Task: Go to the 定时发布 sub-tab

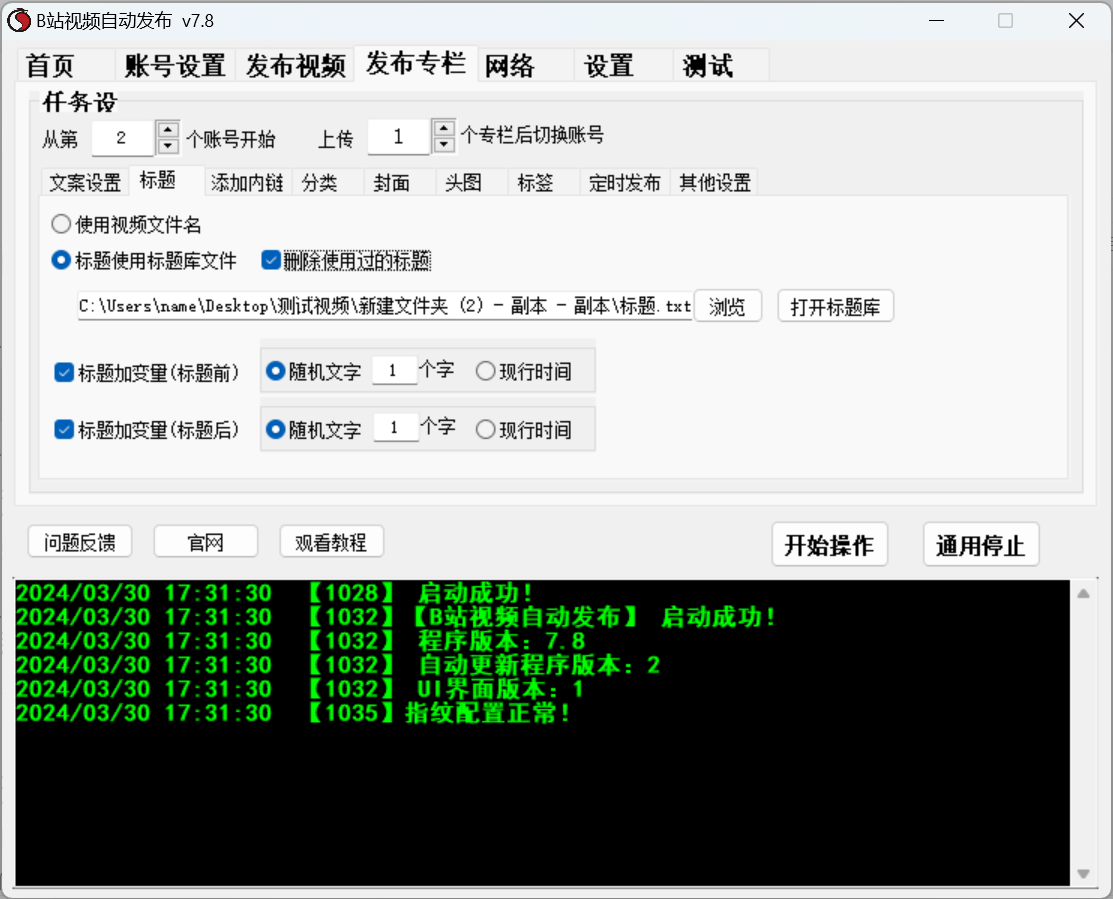Action: tap(625, 182)
